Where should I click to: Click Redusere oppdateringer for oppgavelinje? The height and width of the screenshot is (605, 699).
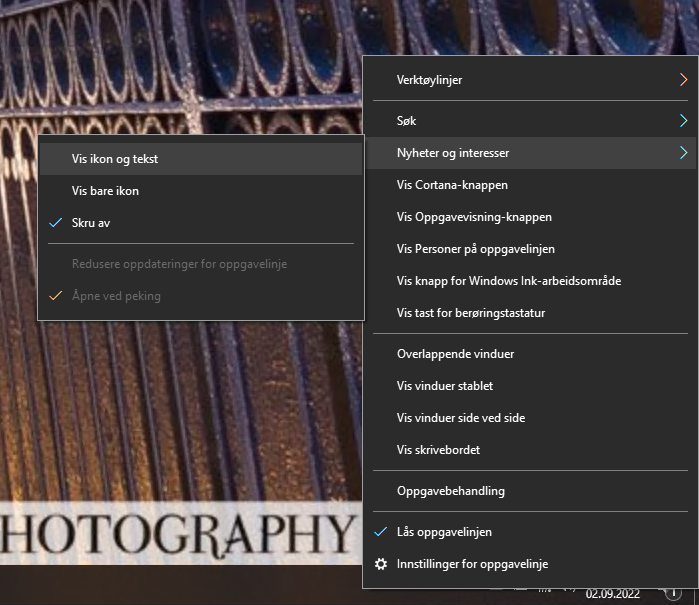[201, 264]
